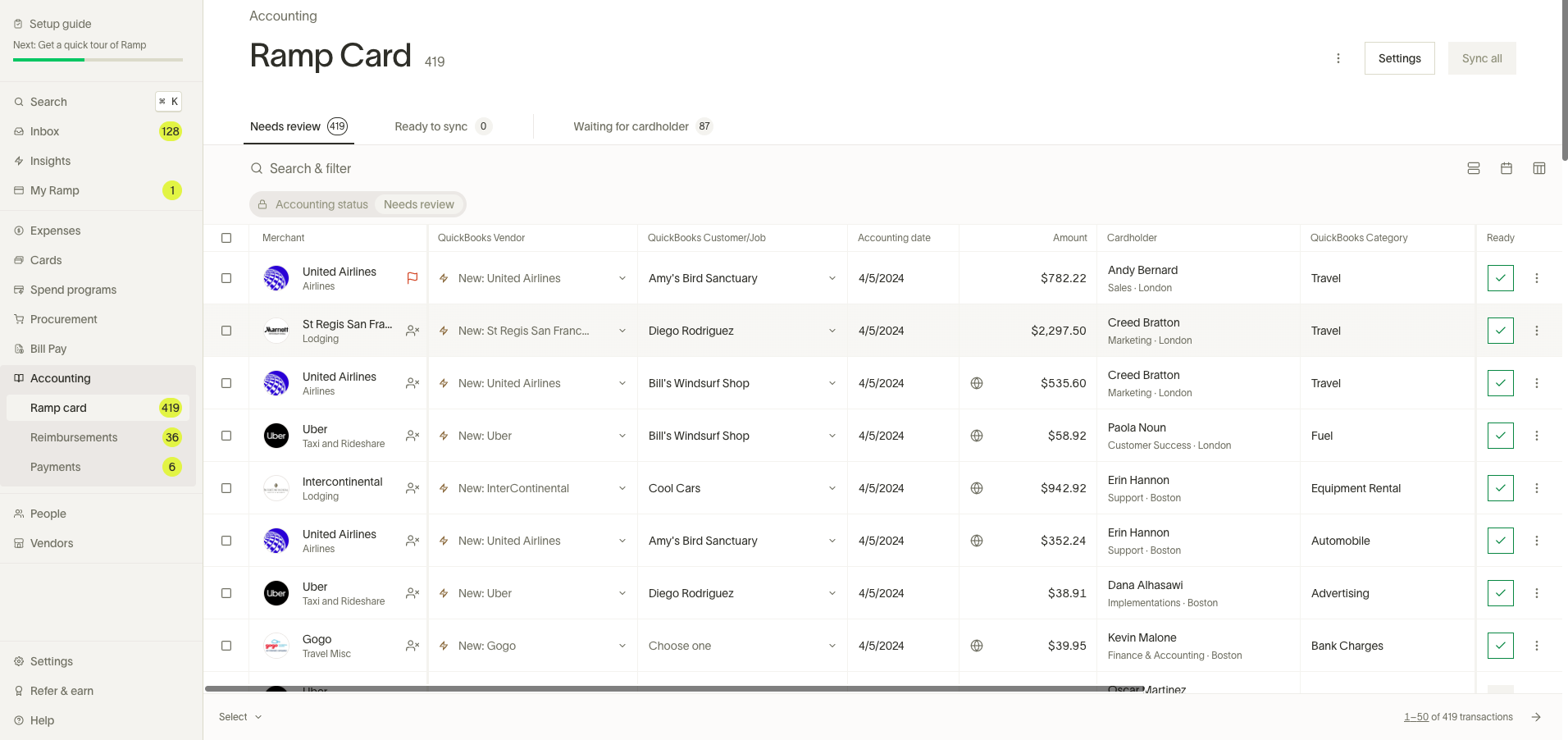Open the Waiting for cardholder tab
1568x740 pixels.
(631, 126)
